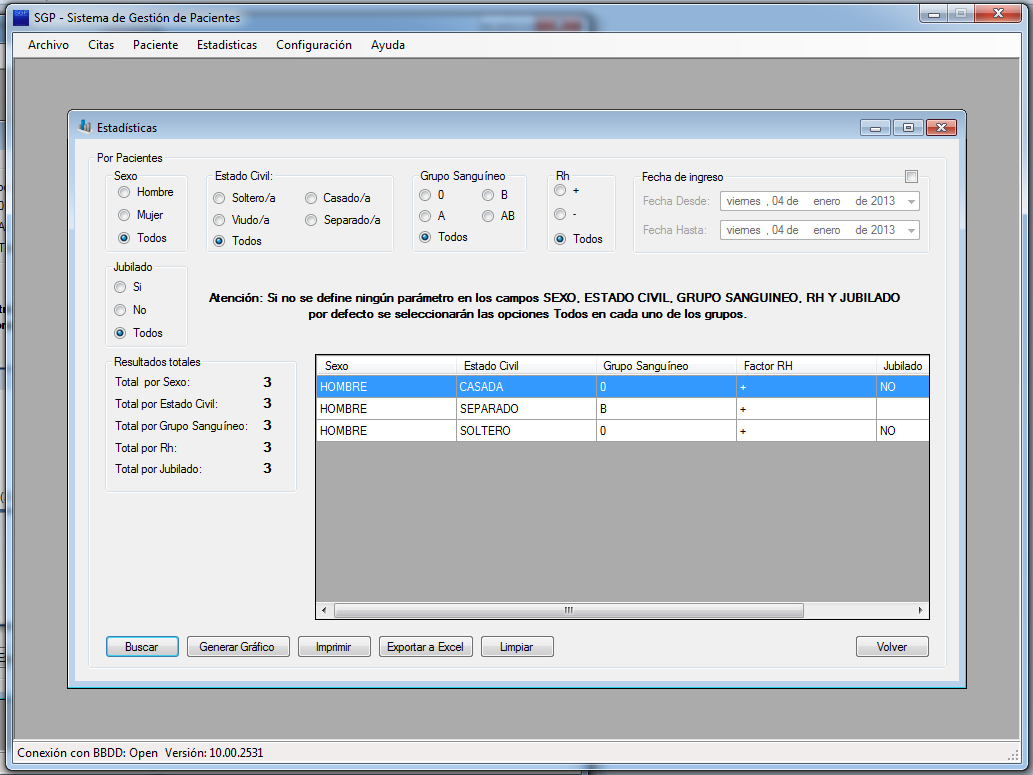1033x775 pixels.
Task: Enable the Fecha de ingreso checkbox
Action: tap(911, 177)
